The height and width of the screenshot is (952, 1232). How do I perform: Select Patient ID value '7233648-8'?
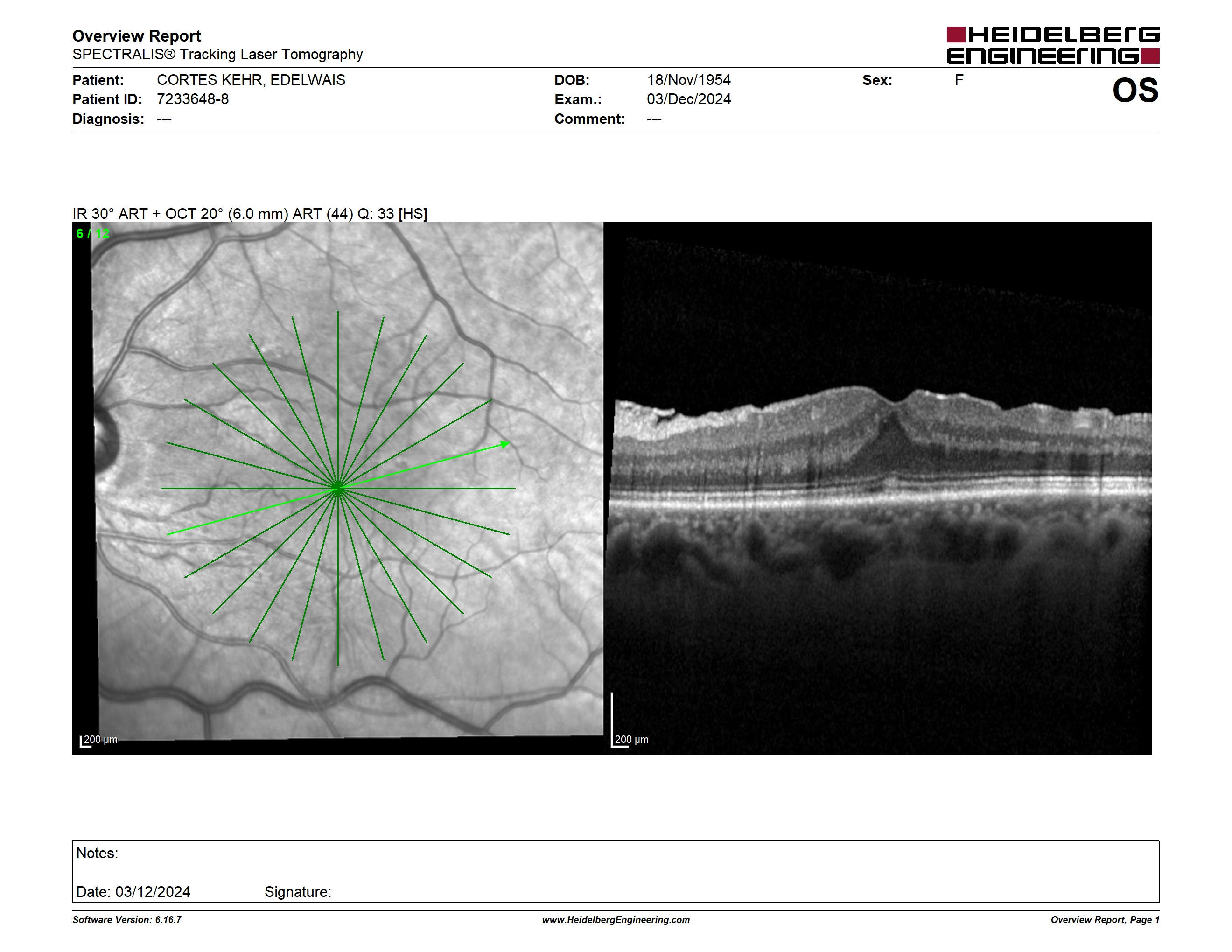click(193, 99)
